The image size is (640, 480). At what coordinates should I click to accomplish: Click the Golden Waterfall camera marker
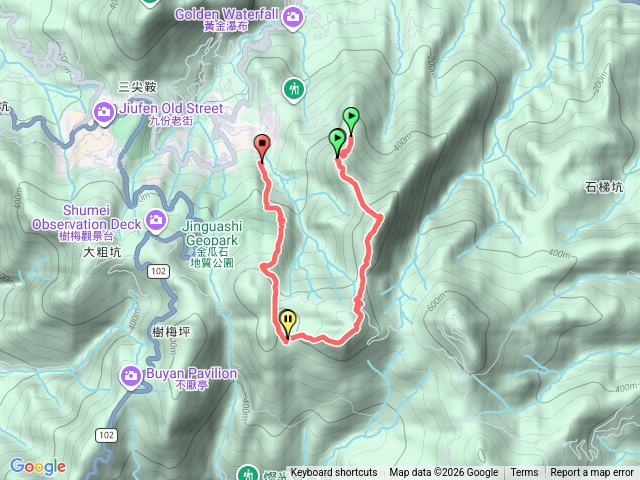(x=292, y=18)
